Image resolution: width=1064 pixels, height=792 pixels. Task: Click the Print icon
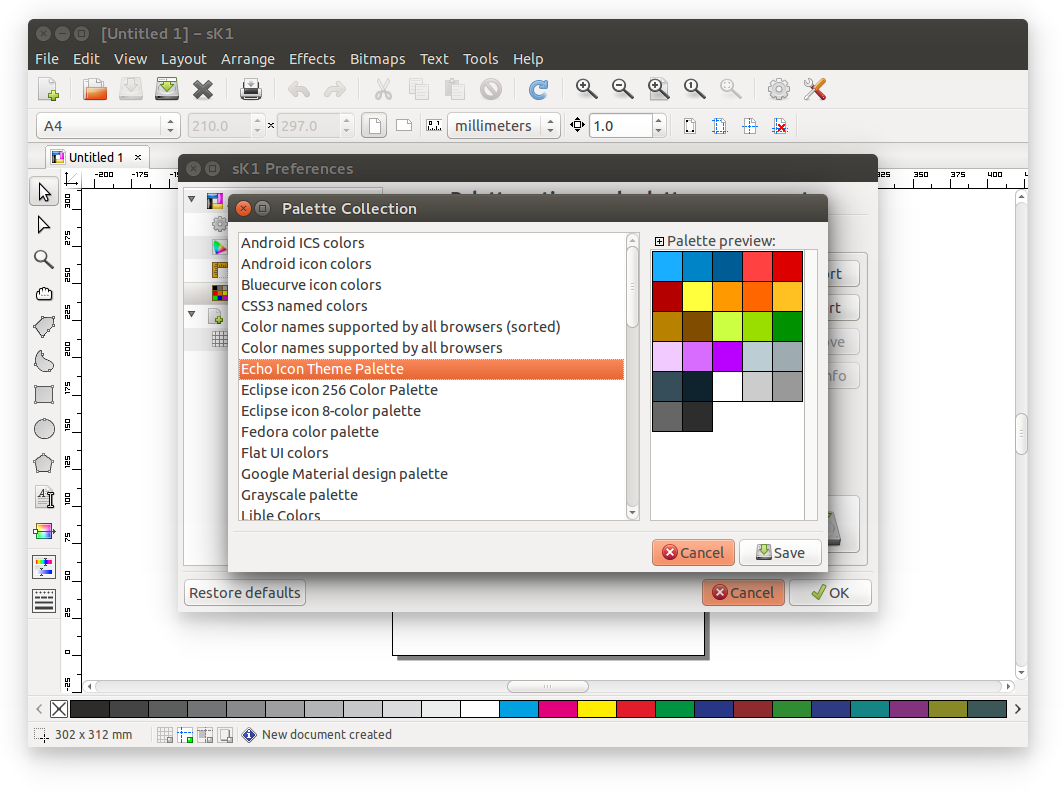click(x=250, y=90)
